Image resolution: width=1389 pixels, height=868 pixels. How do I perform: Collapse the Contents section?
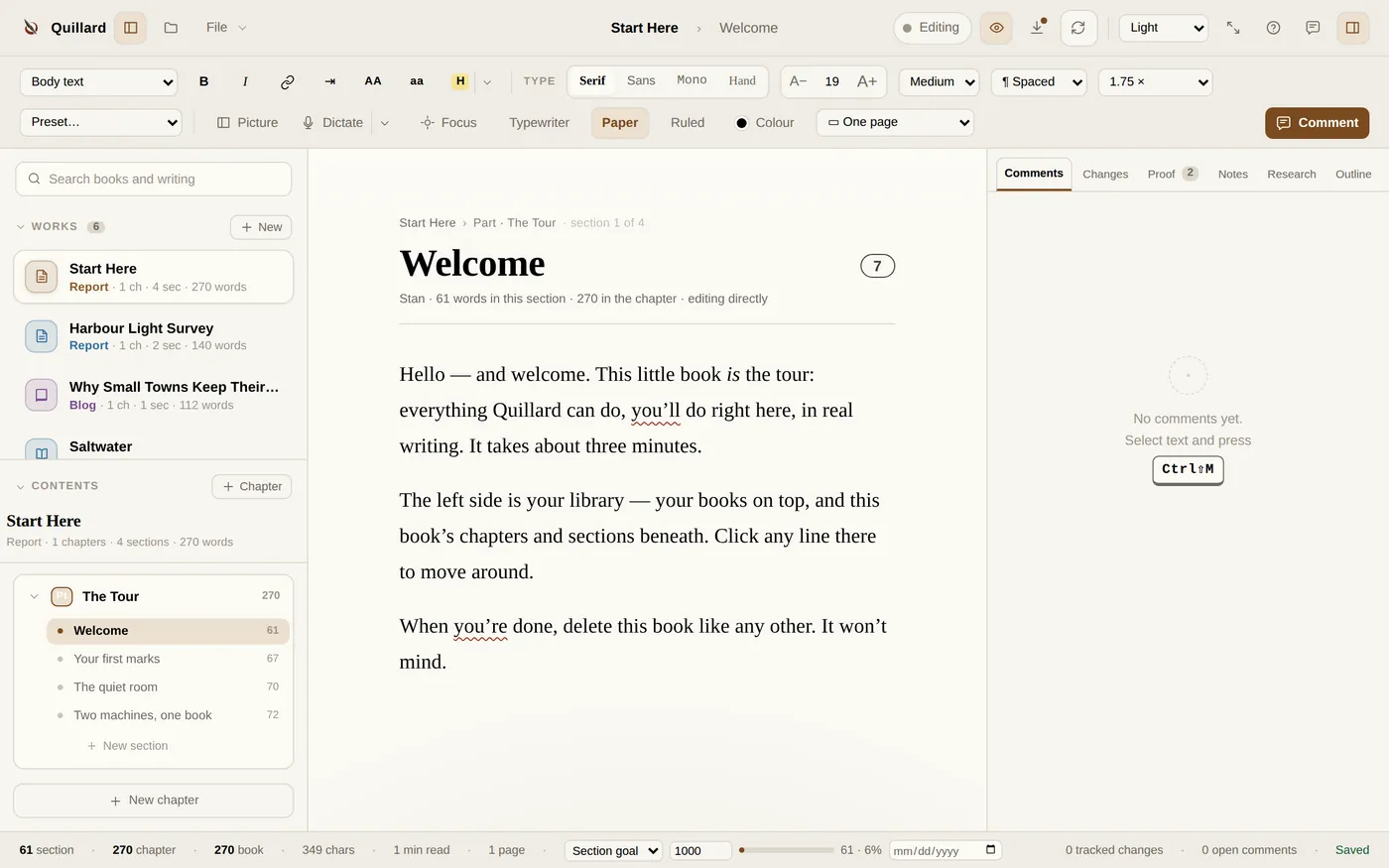pyautogui.click(x=21, y=486)
